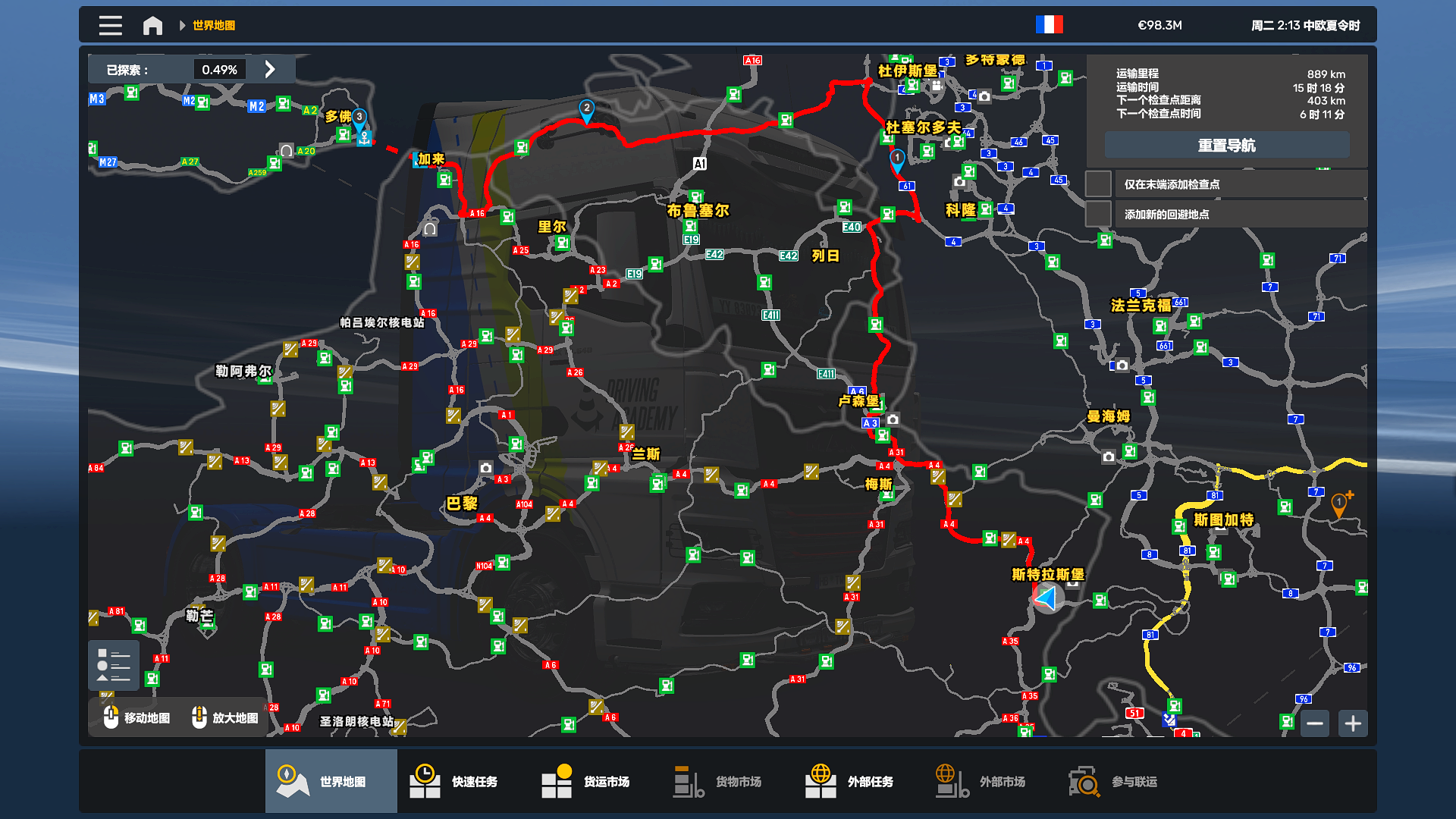This screenshot has width=1456, height=819.
Task: Click the camera viewpoint icon near 巴黎
Action: 486,468
